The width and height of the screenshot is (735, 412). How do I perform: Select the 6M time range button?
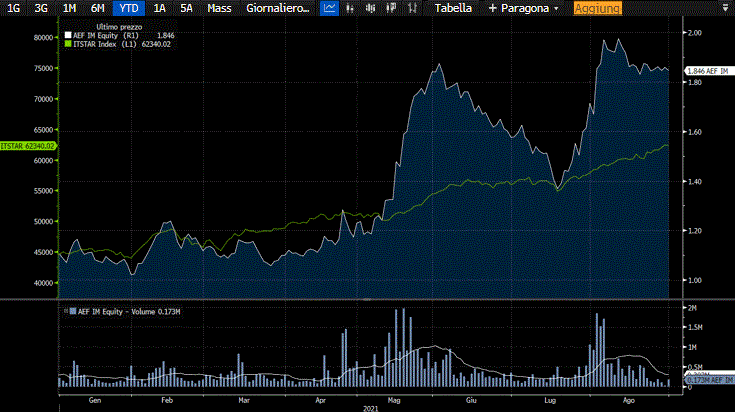(x=97, y=8)
